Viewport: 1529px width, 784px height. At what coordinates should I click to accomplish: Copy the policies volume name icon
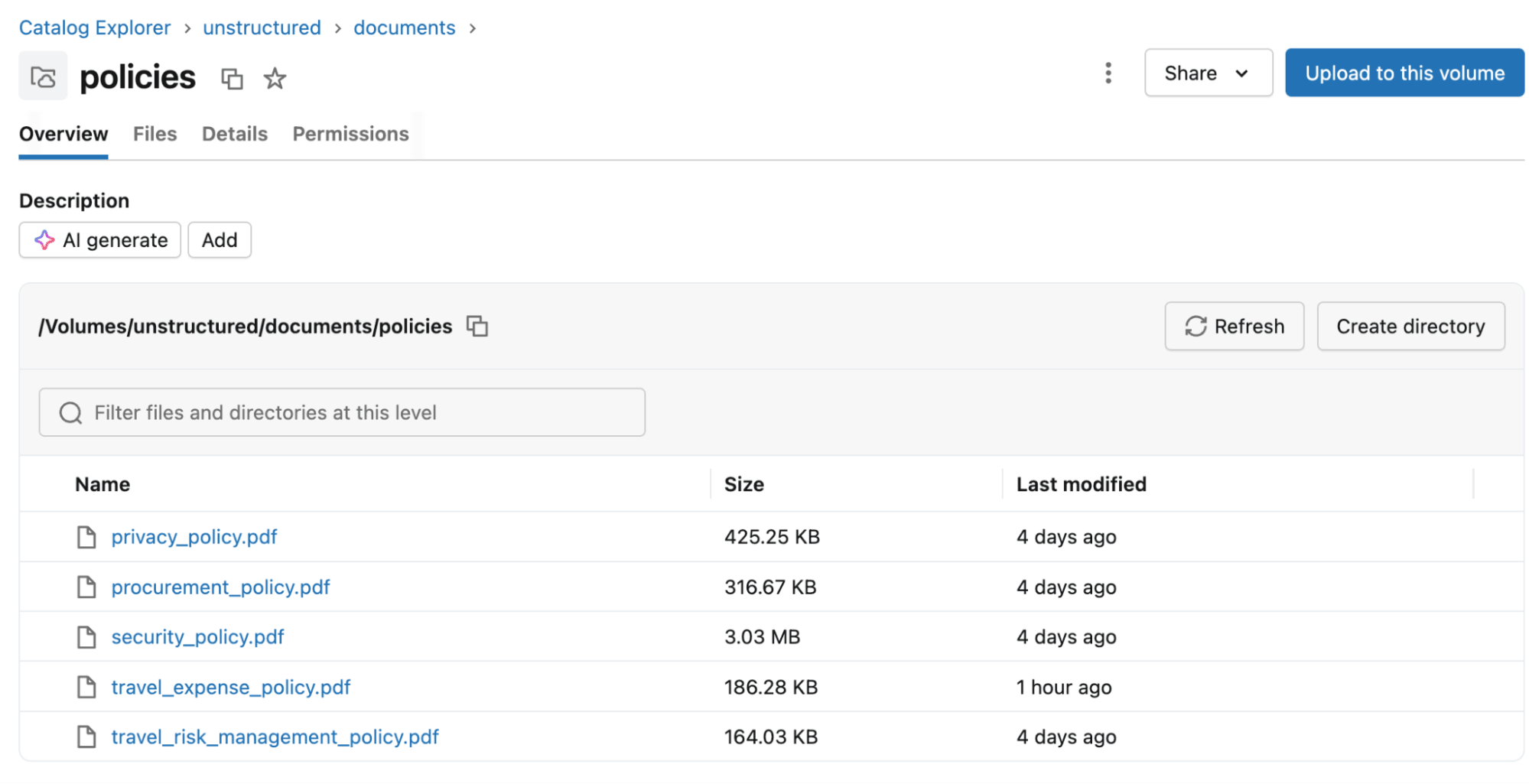[232, 78]
